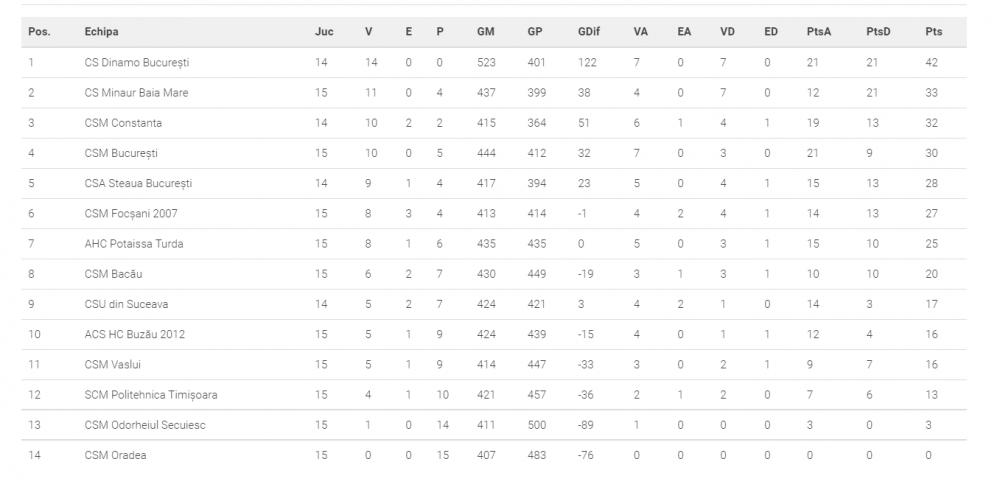Sort by the GDif column header
The height and width of the screenshot is (487, 1000).
(x=589, y=32)
